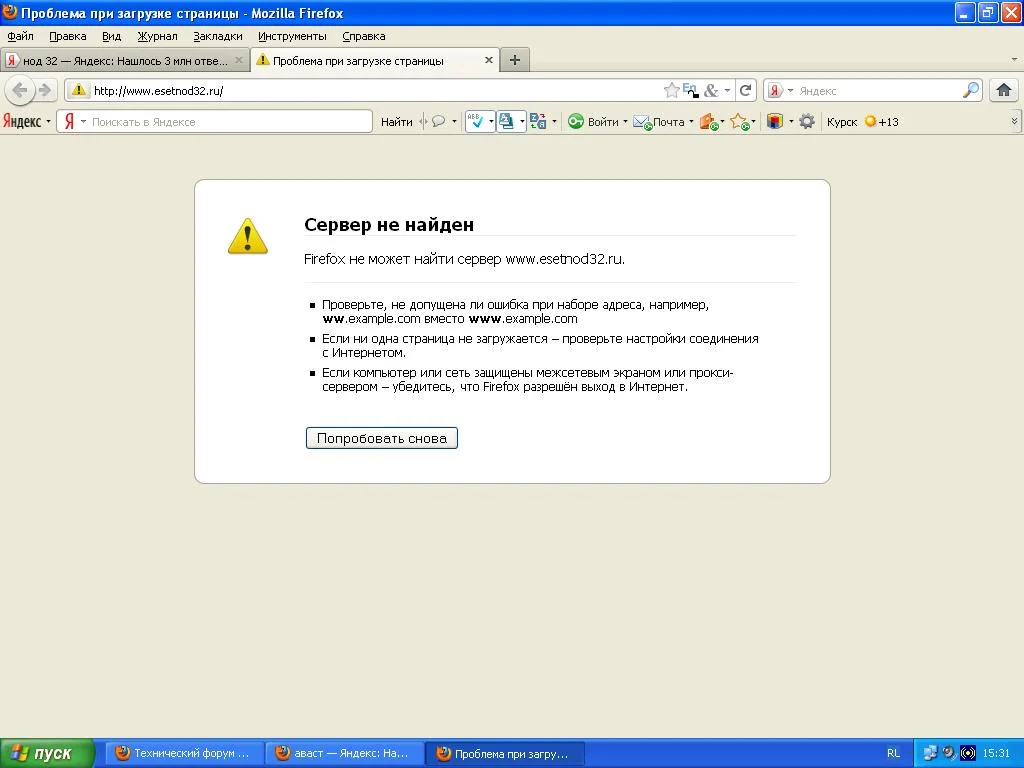Reload the page with the refresh icon
The height and width of the screenshot is (768, 1024).
coord(745,90)
